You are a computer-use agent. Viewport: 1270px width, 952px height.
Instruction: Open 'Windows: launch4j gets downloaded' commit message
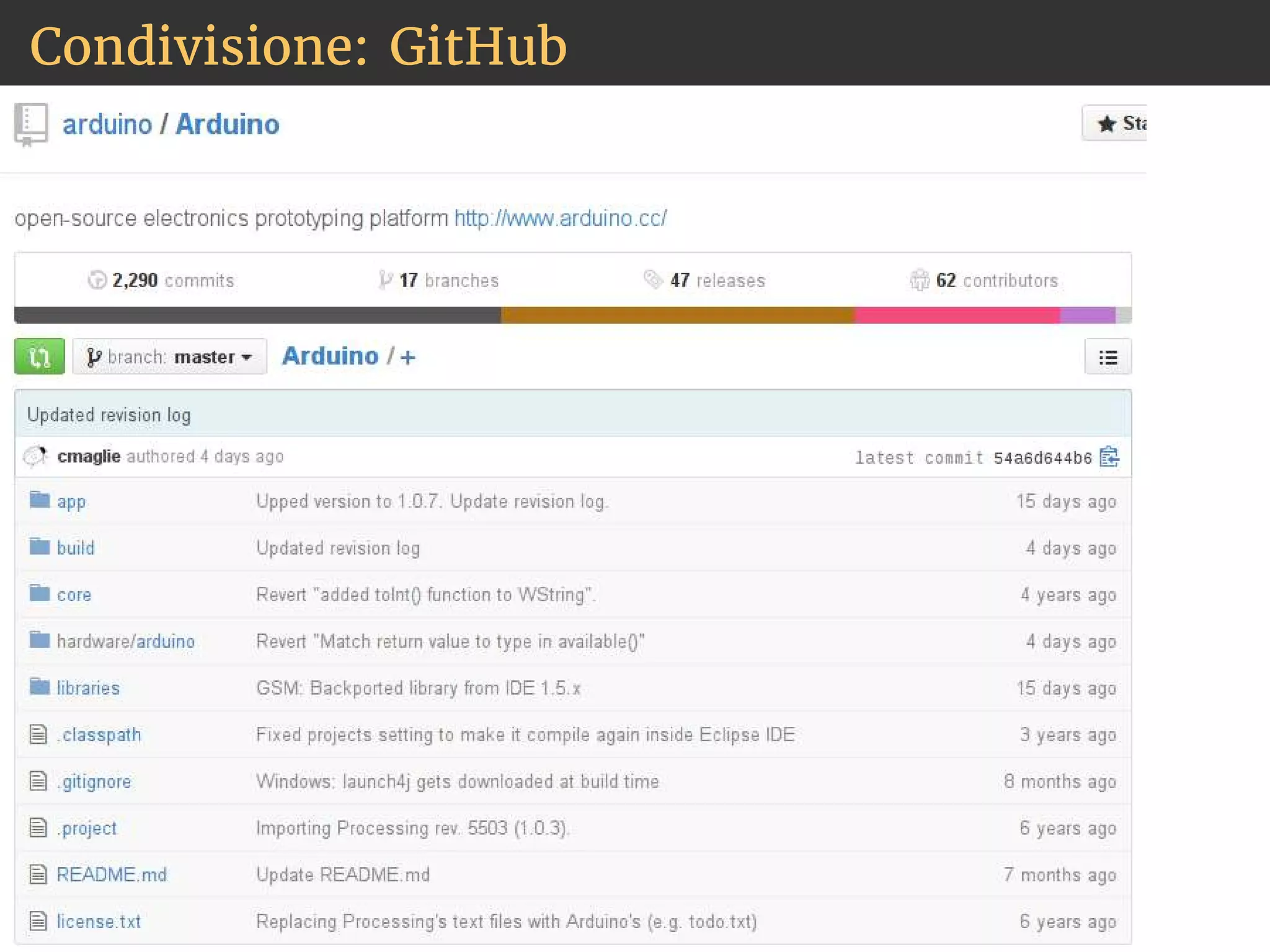[458, 782]
